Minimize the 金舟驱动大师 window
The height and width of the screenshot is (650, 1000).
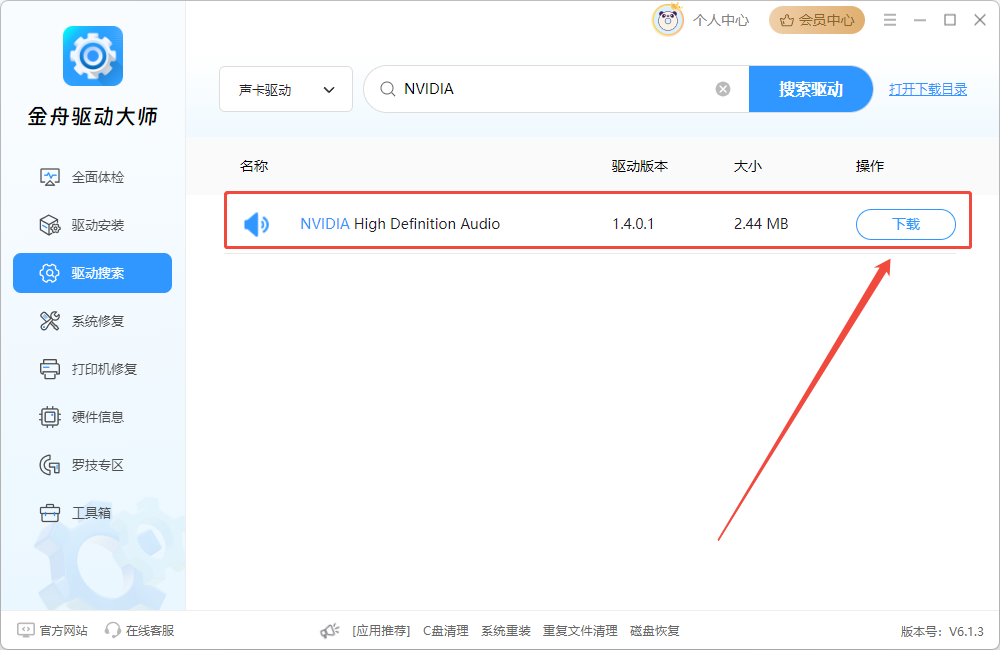[x=920, y=20]
